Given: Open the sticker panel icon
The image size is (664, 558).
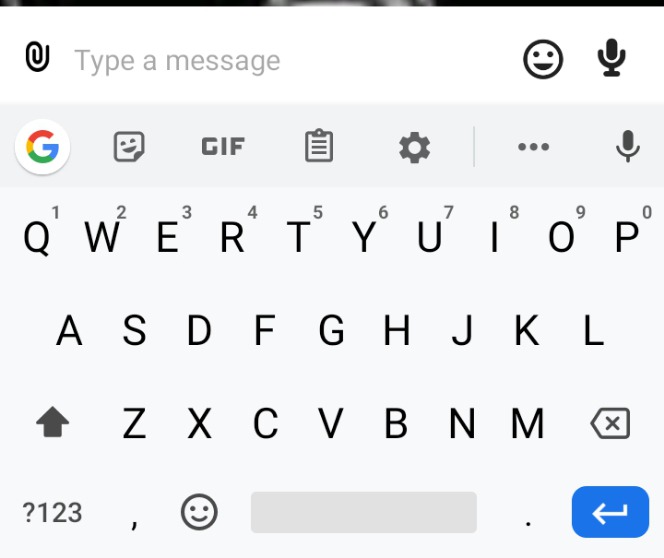Looking at the screenshot, I should click(129, 146).
